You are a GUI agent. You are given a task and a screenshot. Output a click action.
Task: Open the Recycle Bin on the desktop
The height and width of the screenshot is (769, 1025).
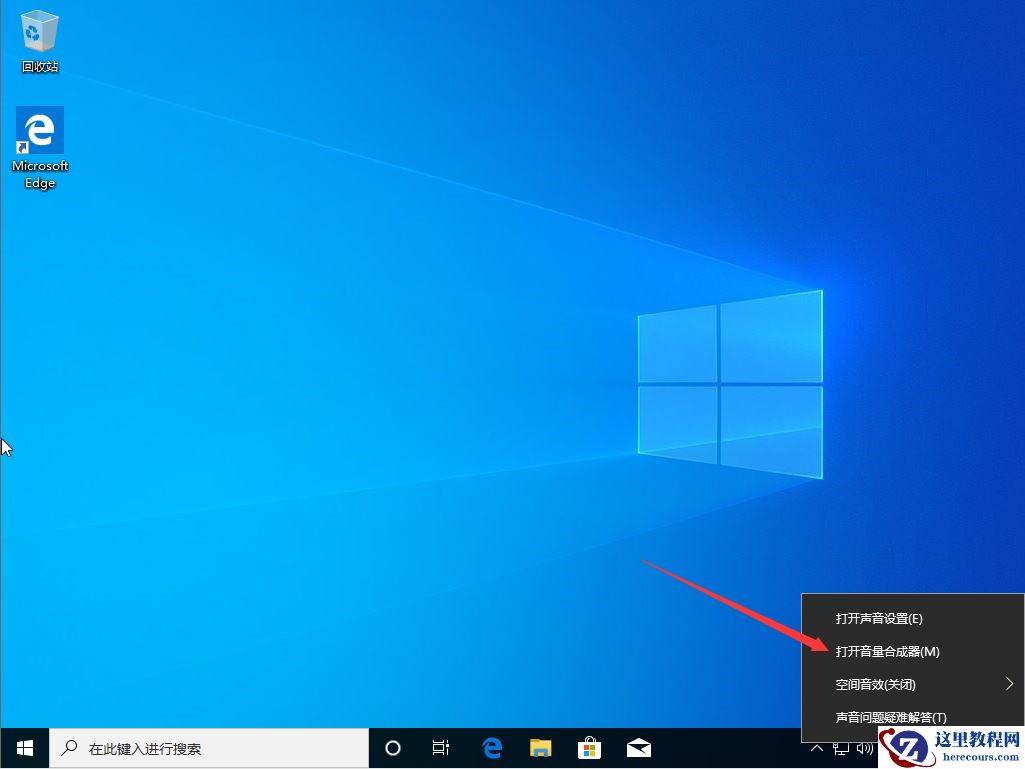pyautogui.click(x=39, y=35)
